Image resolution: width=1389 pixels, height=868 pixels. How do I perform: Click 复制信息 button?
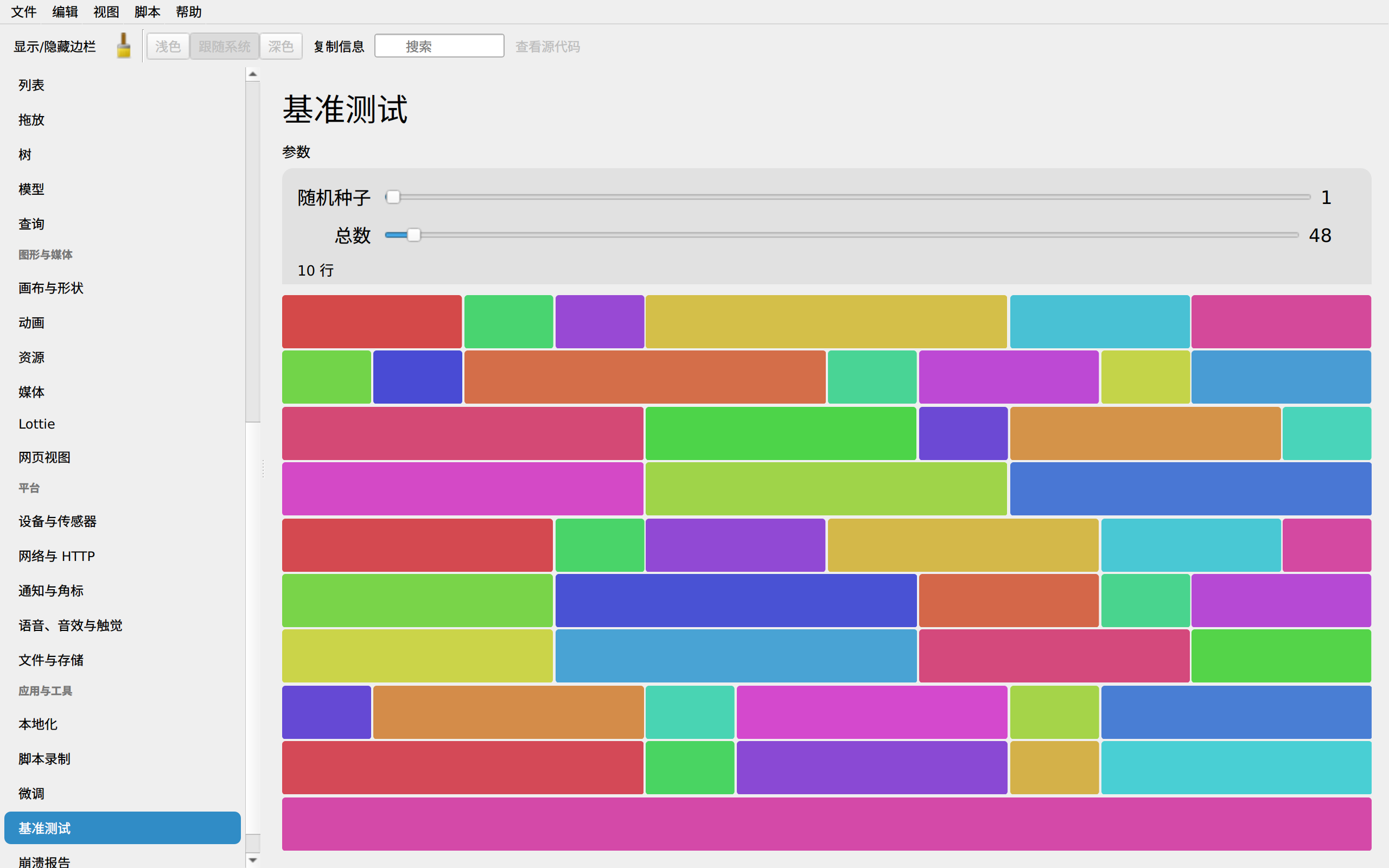pyautogui.click(x=339, y=47)
